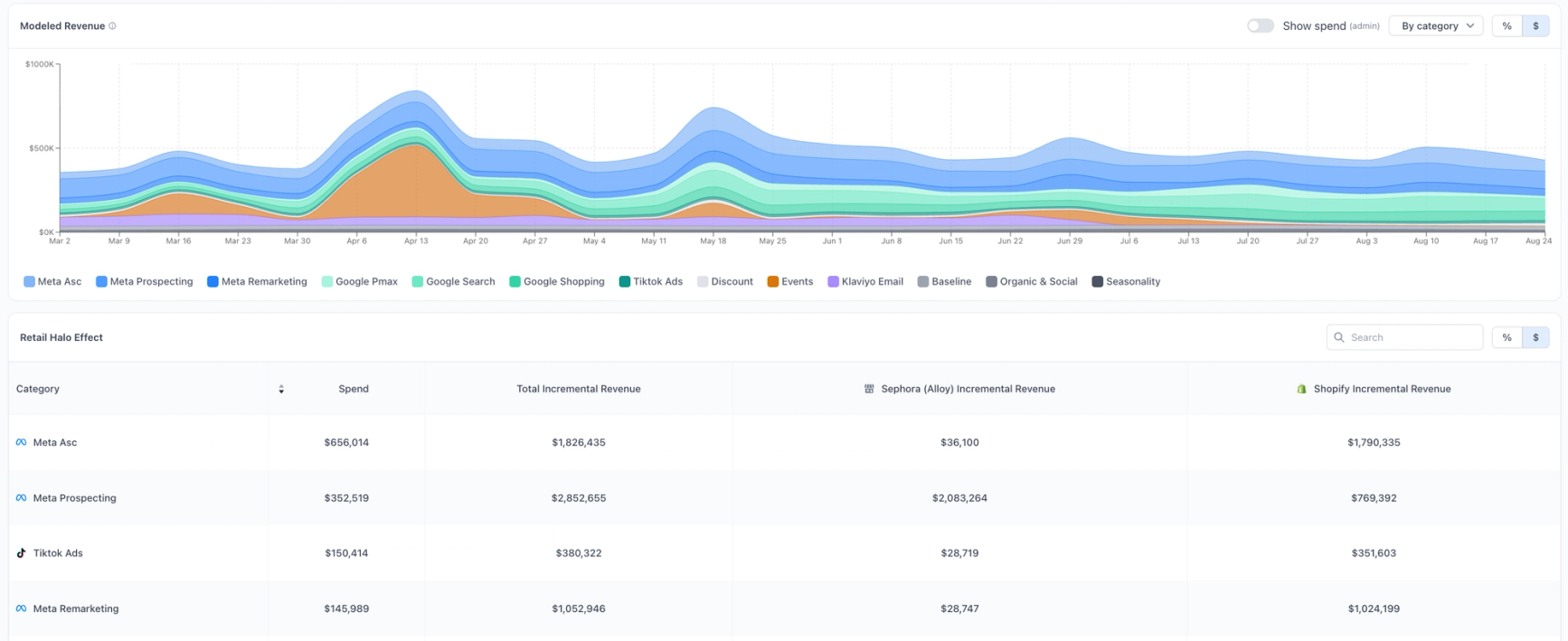Screen dimensions: 1568x641
Task: Click the search magnifier icon
Action: tap(1339, 337)
